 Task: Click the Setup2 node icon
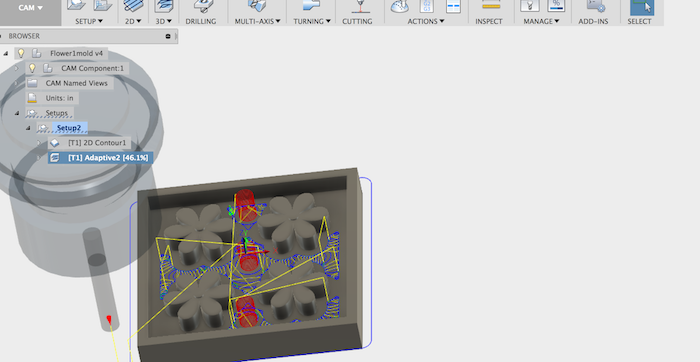[43, 128]
